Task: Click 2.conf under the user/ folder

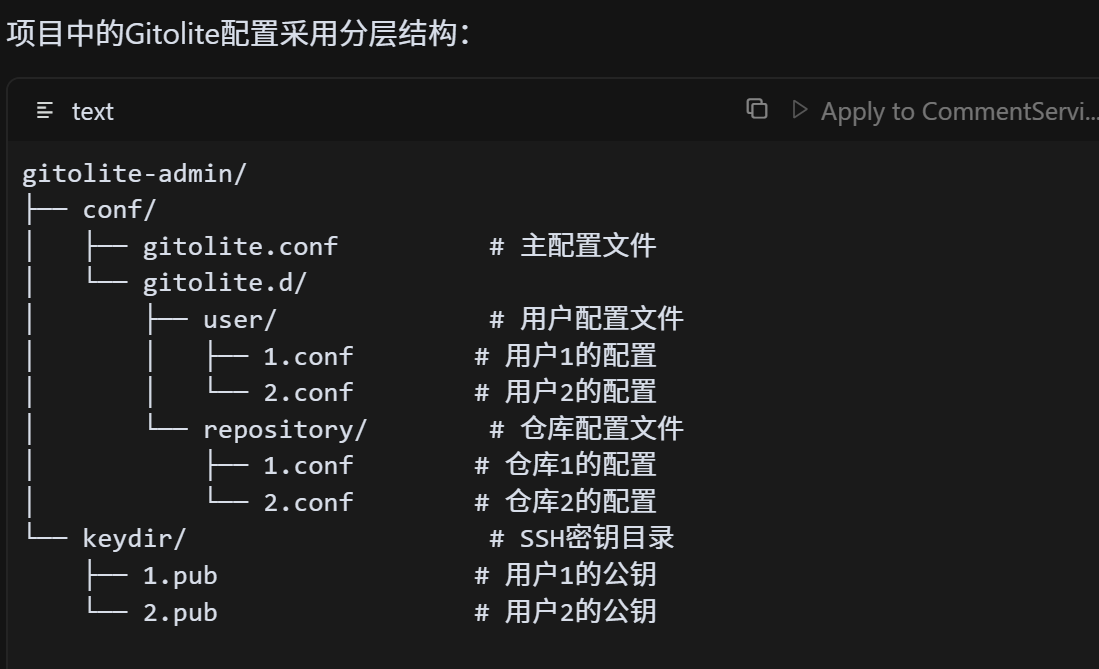Action: [308, 392]
